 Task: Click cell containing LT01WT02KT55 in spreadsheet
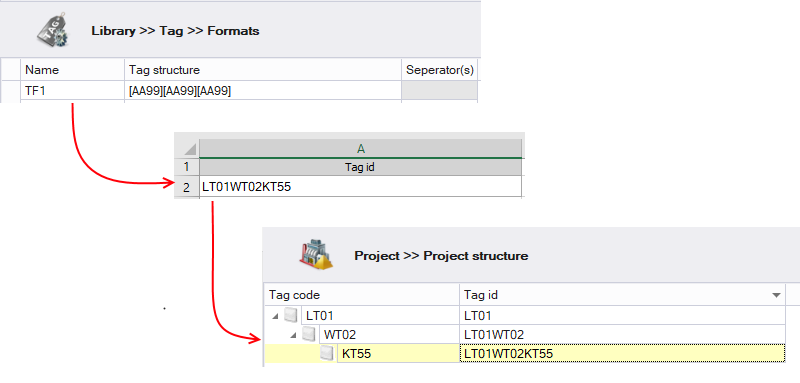361,187
